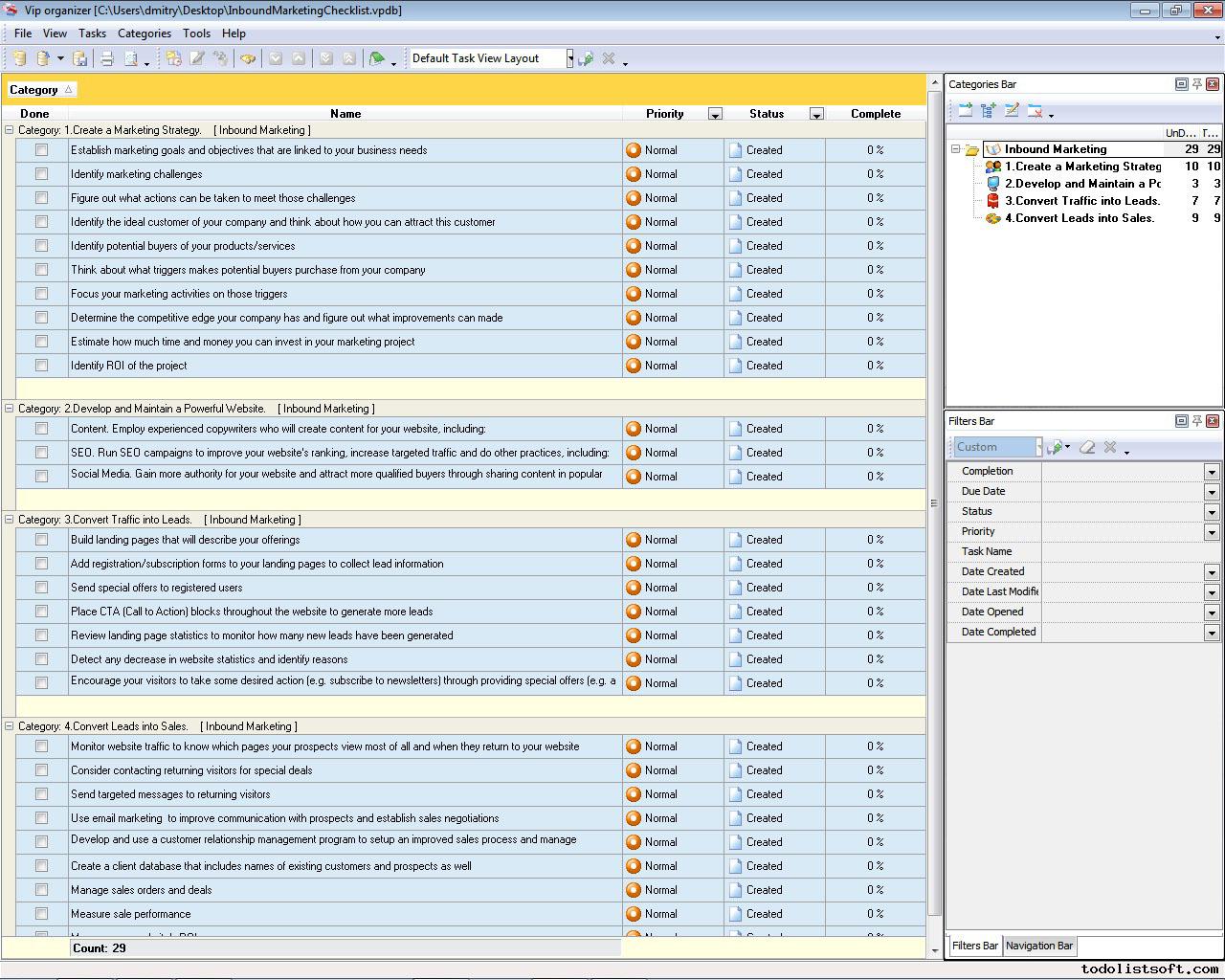Click the Delete Category icon in Categories Bar
The height and width of the screenshot is (980, 1225).
1035,111
